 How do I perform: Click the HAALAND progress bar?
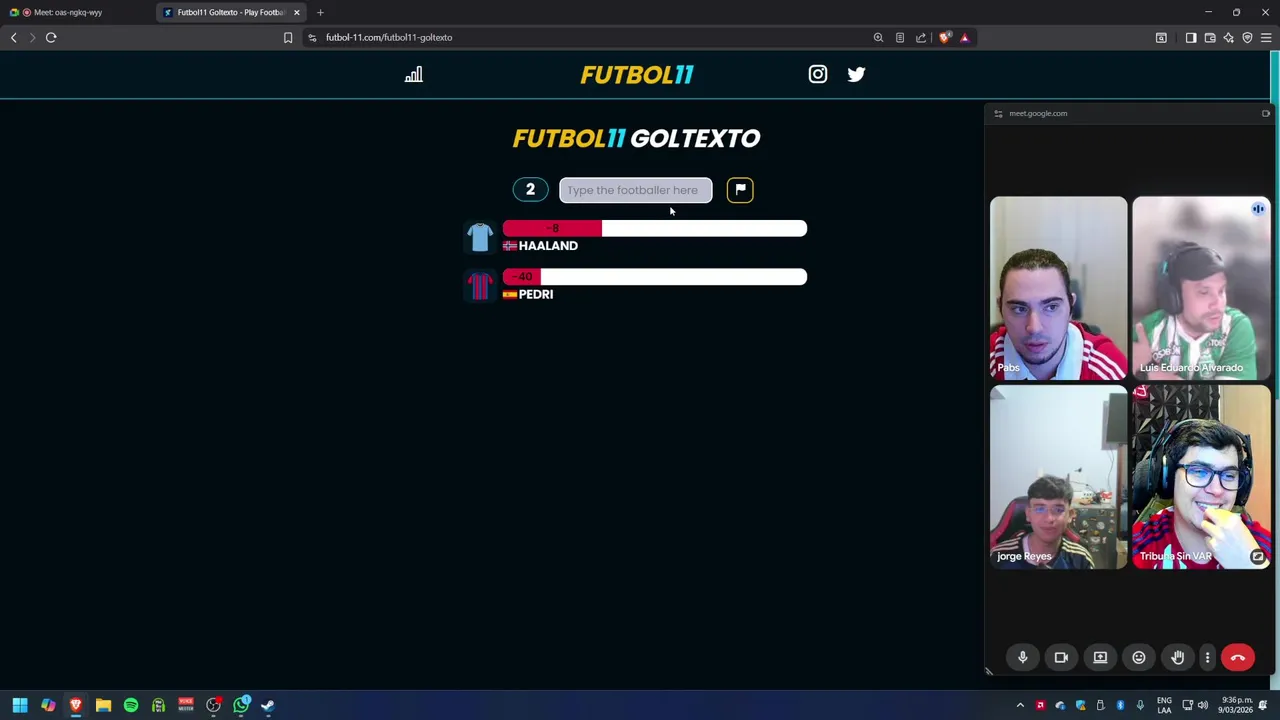pyautogui.click(x=655, y=228)
